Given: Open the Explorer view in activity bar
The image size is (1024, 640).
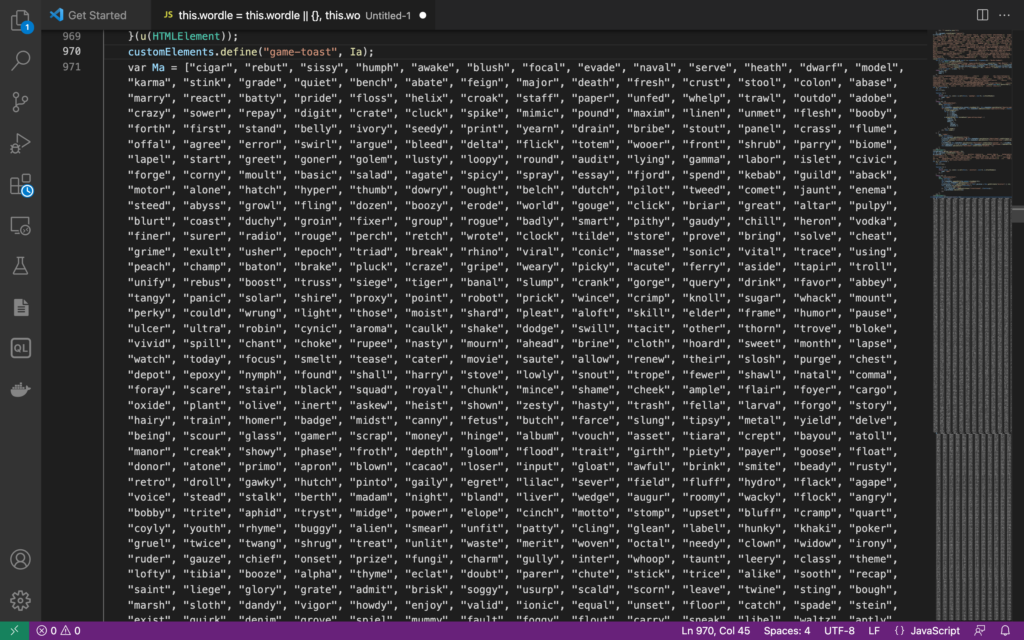Looking at the screenshot, I should pyautogui.click(x=20, y=18).
